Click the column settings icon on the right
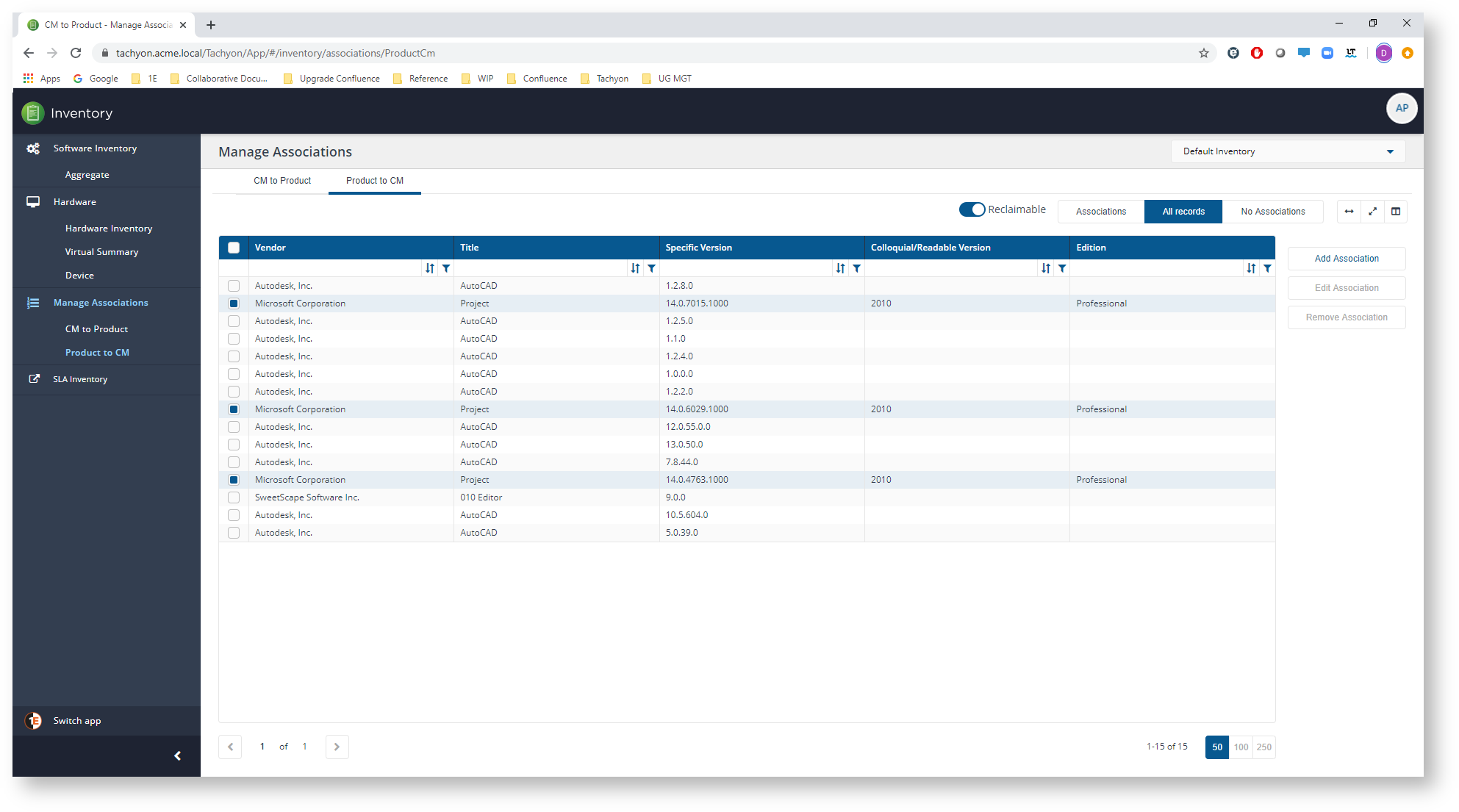This screenshot has width=1459, height=812. click(1398, 211)
